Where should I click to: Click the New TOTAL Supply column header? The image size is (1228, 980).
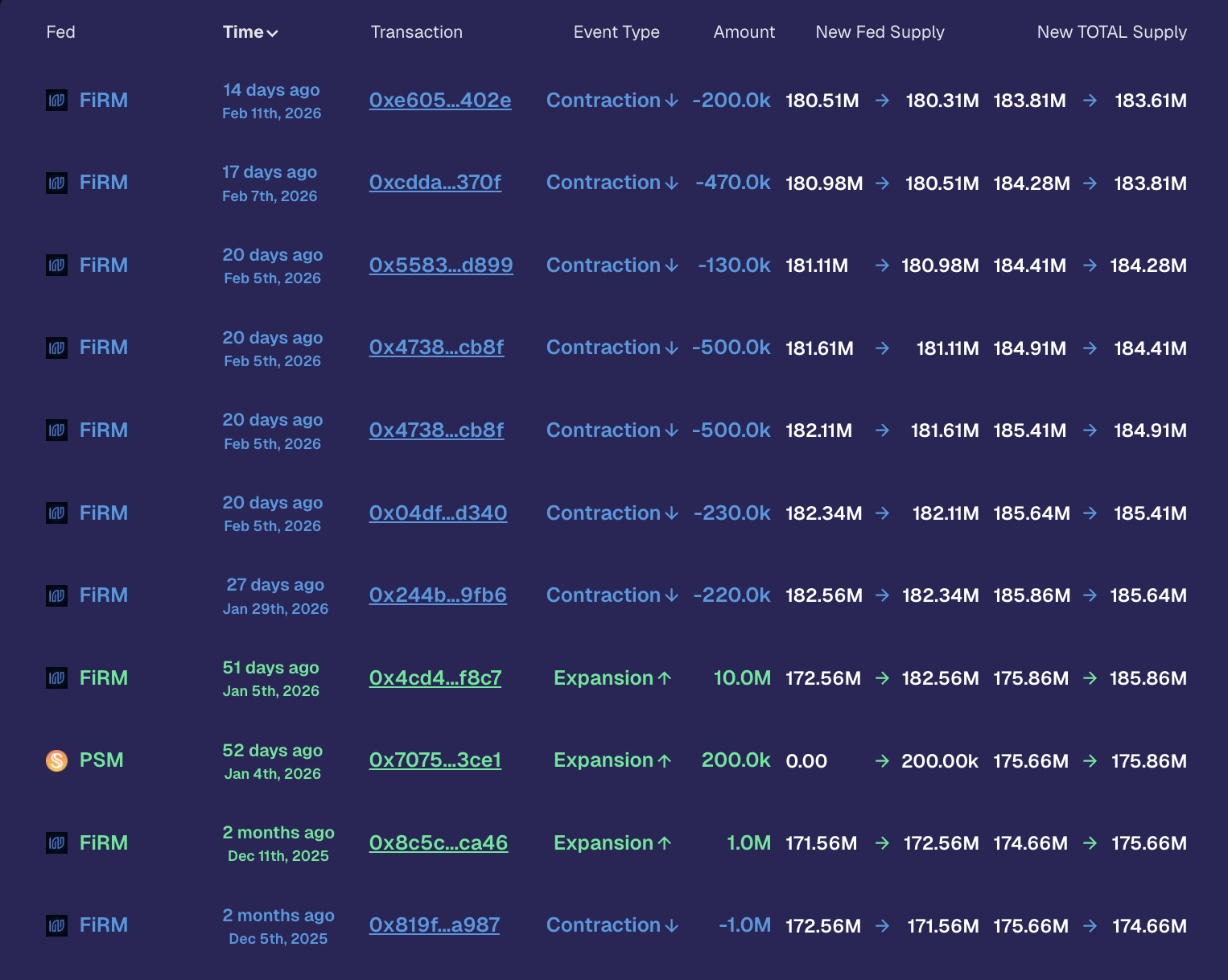(x=1111, y=32)
